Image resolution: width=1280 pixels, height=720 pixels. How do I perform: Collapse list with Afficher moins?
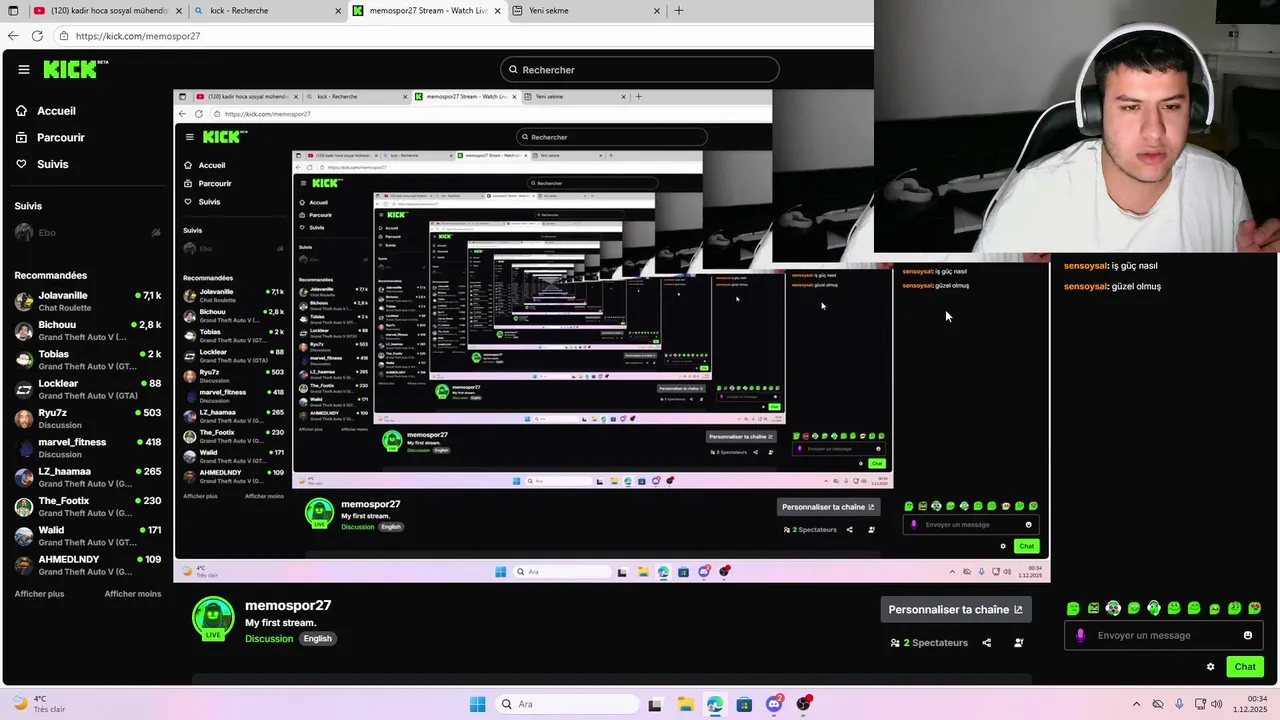click(x=133, y=594)
